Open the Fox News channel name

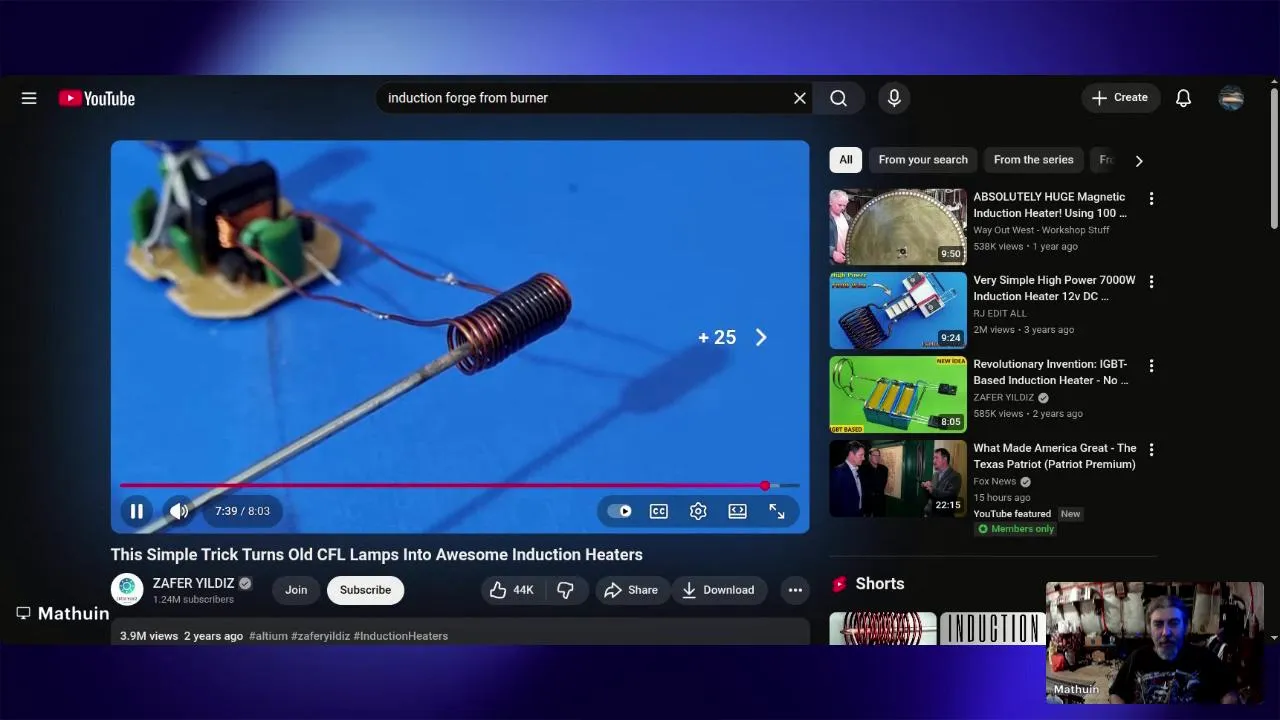994,482
